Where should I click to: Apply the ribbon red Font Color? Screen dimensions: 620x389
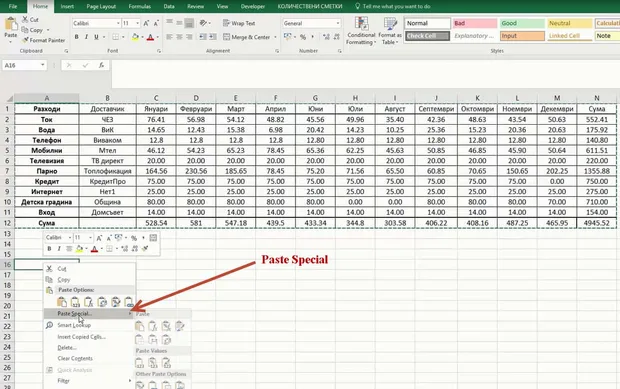tap(150, 37)
